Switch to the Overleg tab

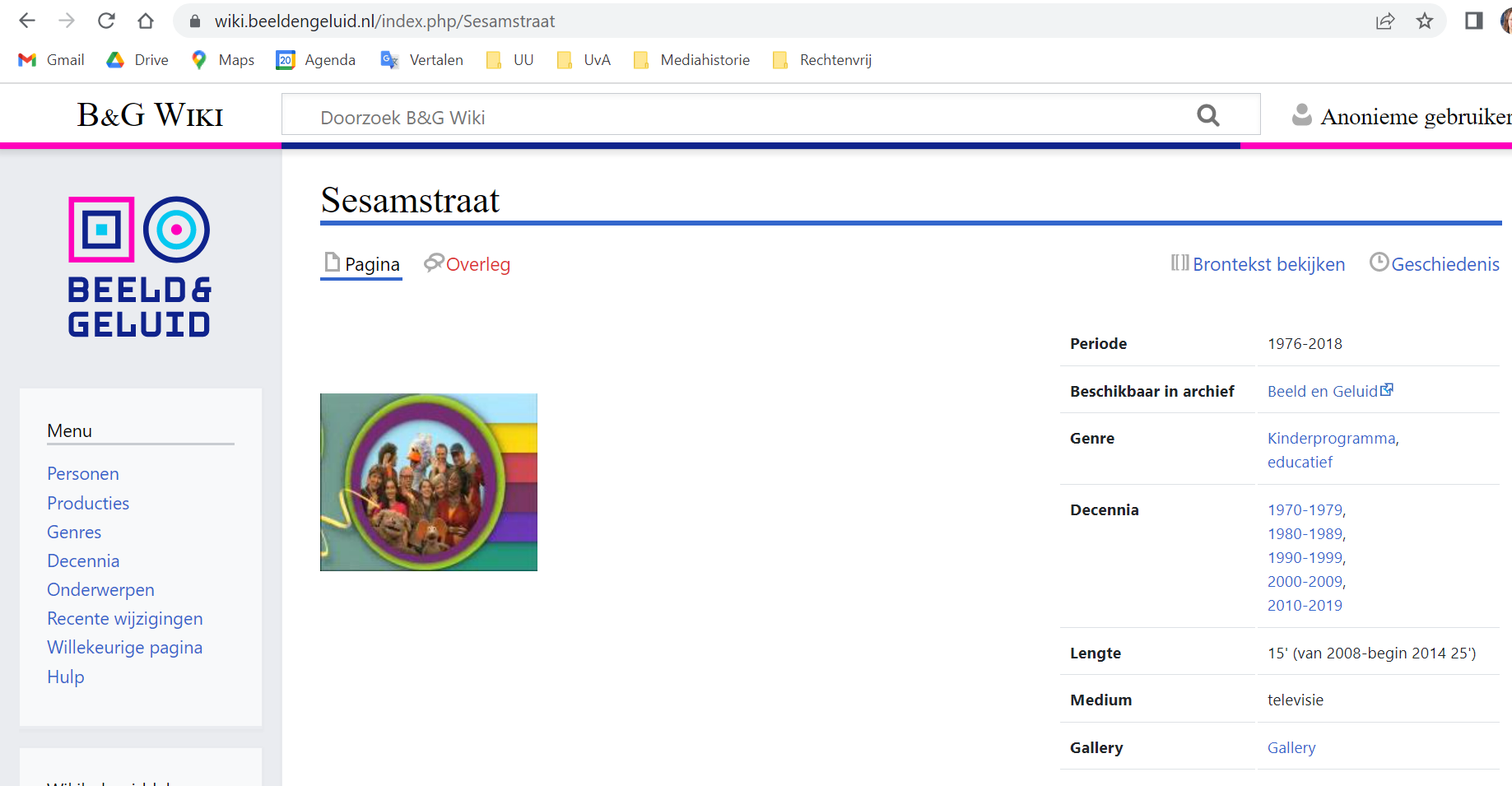[468, 264]
